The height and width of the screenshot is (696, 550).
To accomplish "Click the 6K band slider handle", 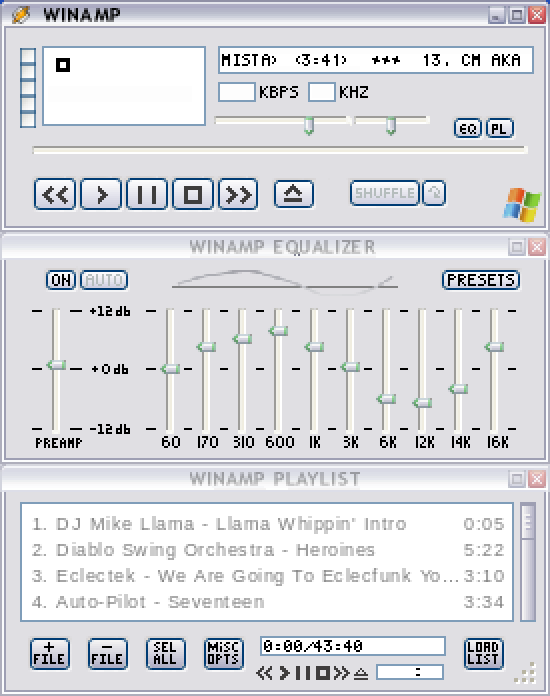I will [x=386, y=399].
